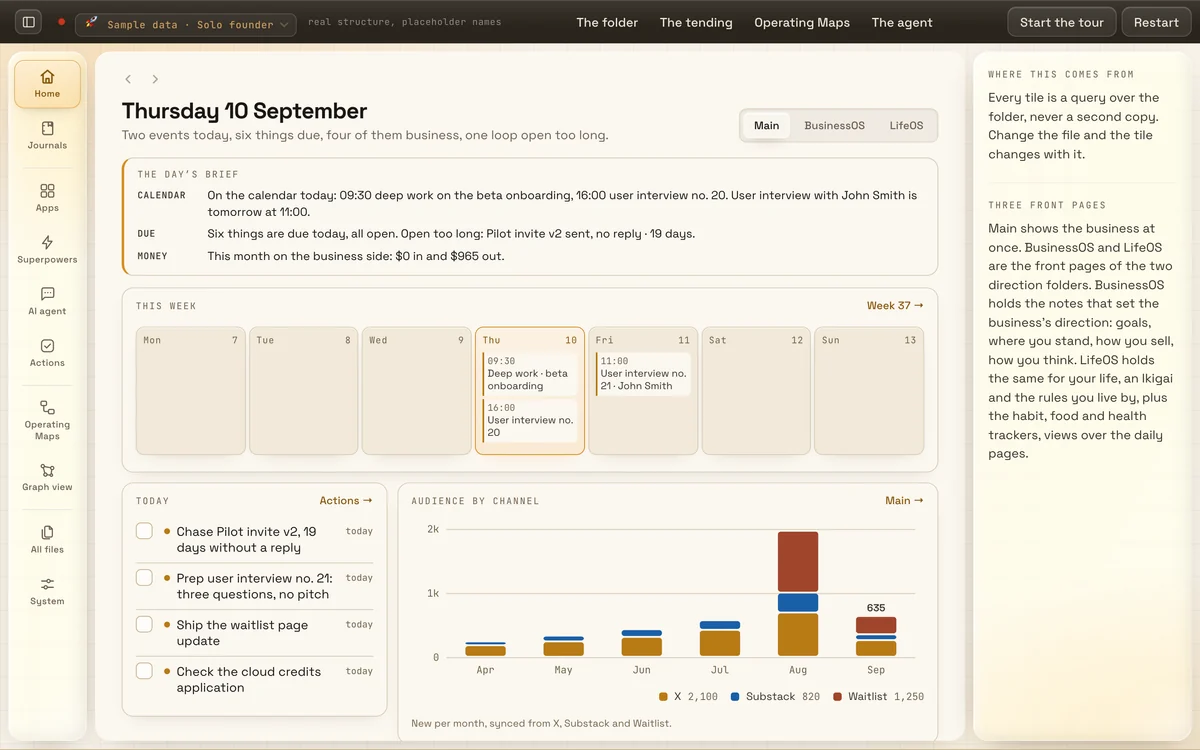Image resolution: width=1200 pixels, height=750 pixels.
Task: Click the text 'real structure, placeholder names'
Action: (x=404, y=22)
